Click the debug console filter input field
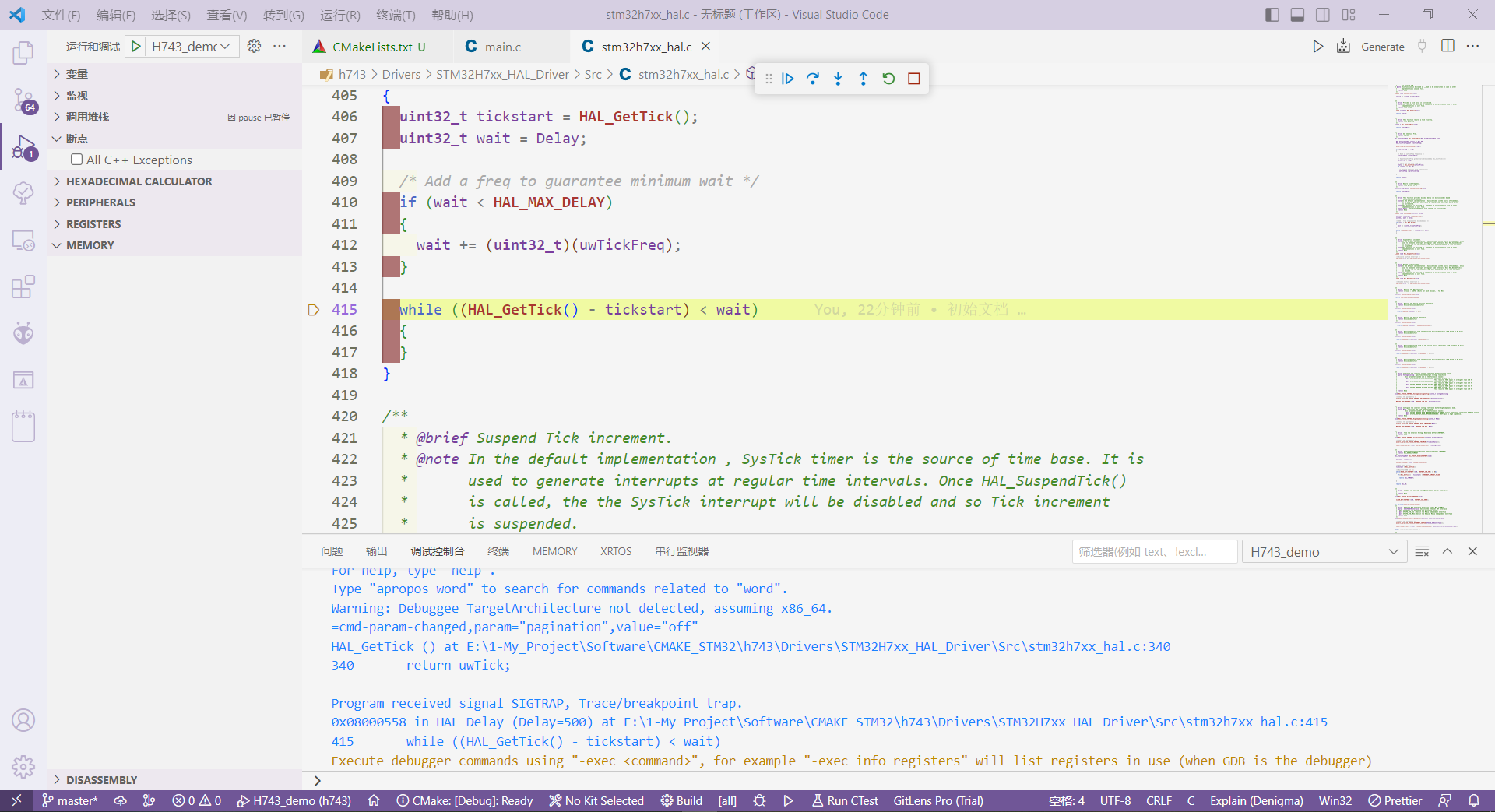The height and width of the screenshot is (812, 1495). (1154, 551)
